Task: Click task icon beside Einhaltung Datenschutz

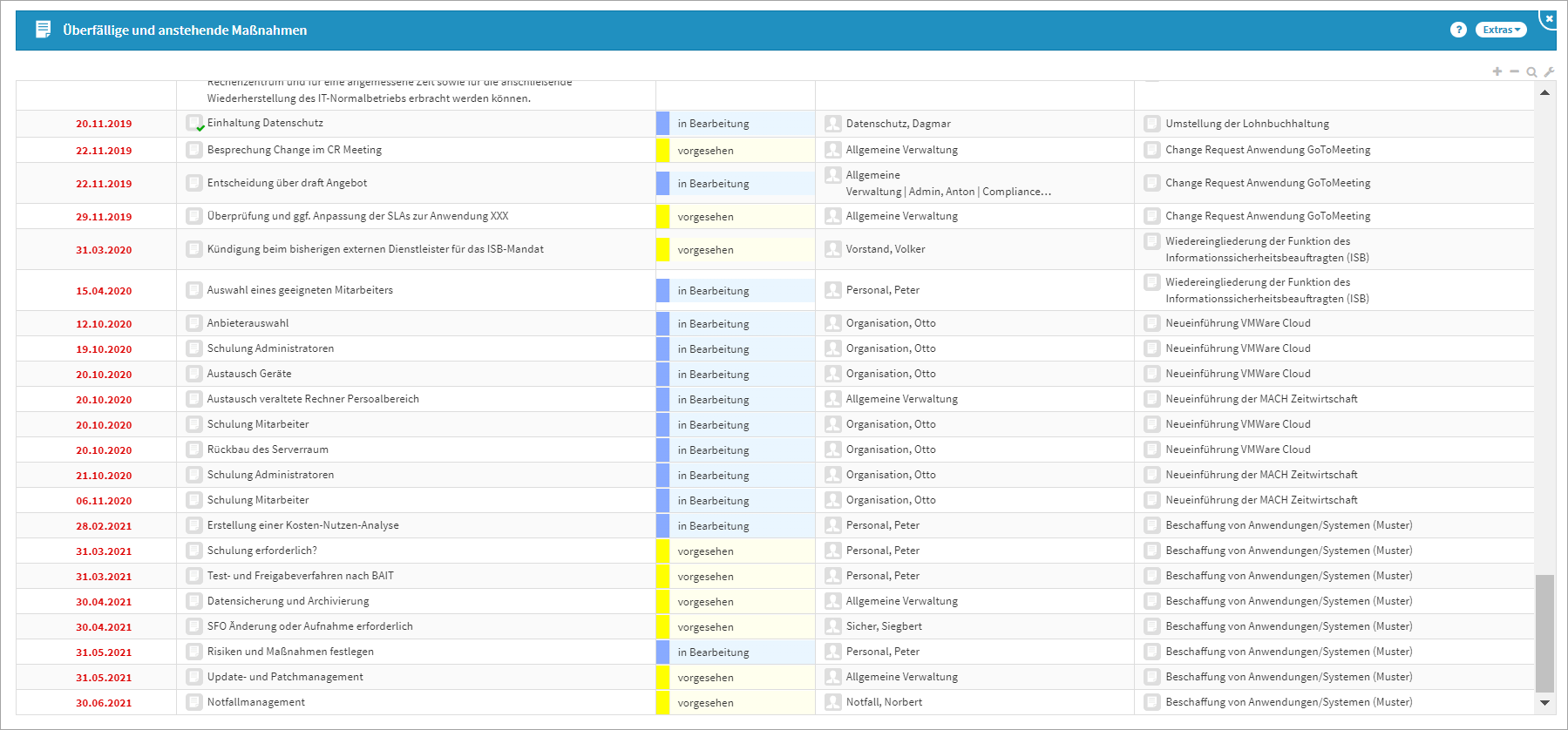Action: pyautogui.click(x=194, y=124)
